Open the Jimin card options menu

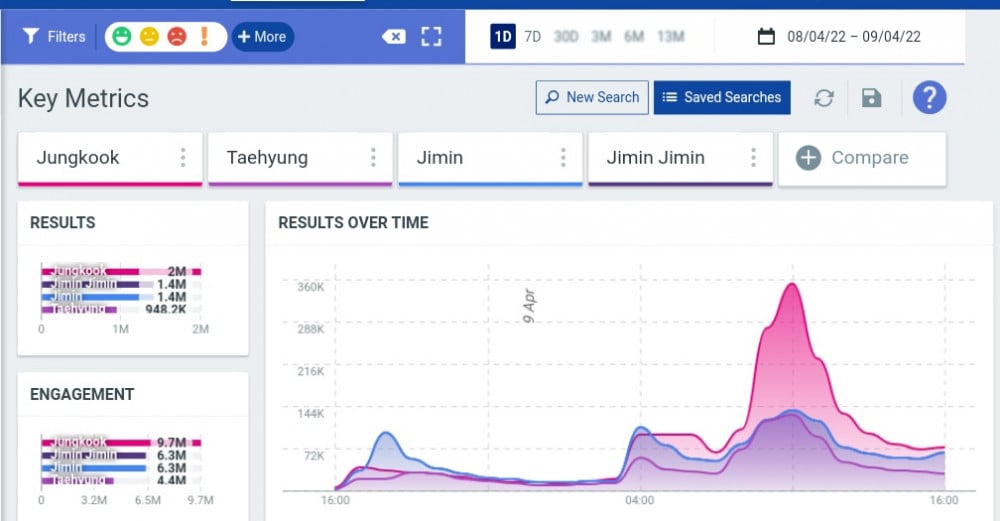tap(563, 158)
